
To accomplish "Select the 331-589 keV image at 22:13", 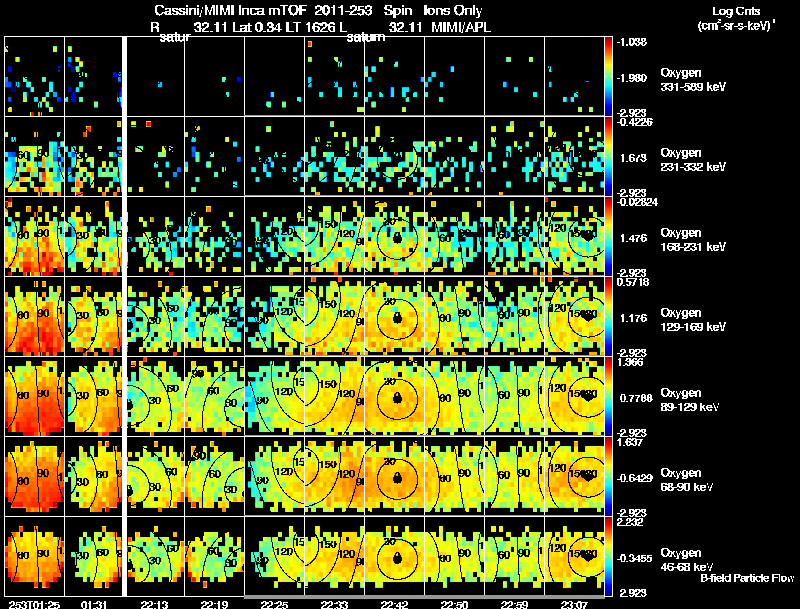I will pos(156,76).
